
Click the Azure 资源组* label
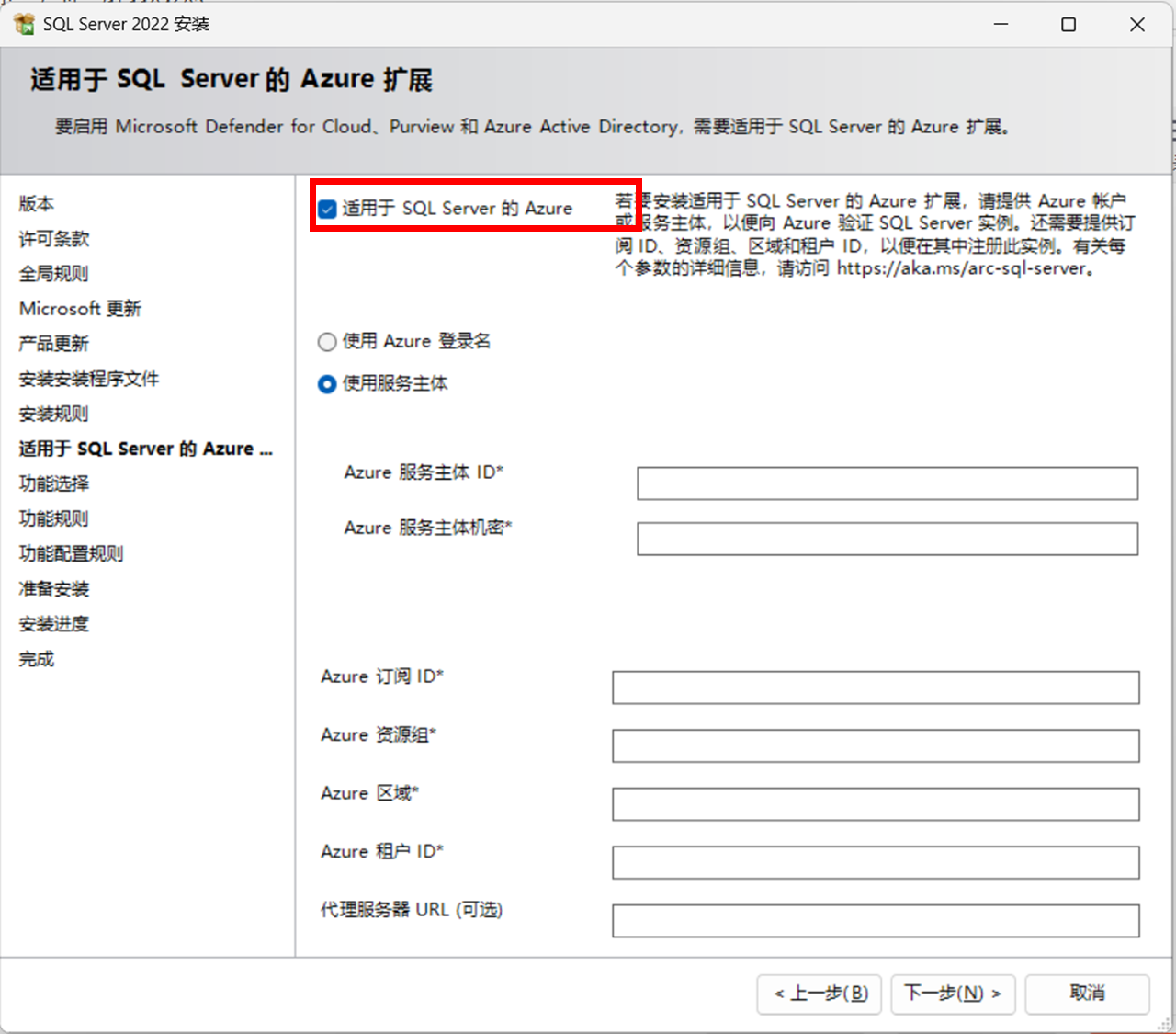379,734
